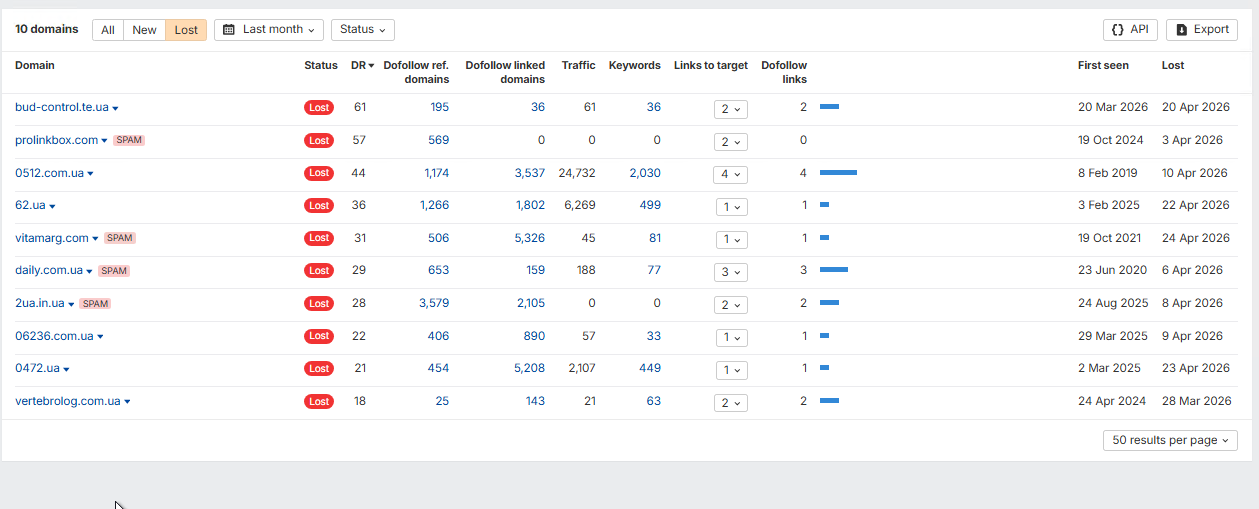This screenshot has height=509, width=1259.
Task: Select the Lost filter tab
Action: [186, 30]
